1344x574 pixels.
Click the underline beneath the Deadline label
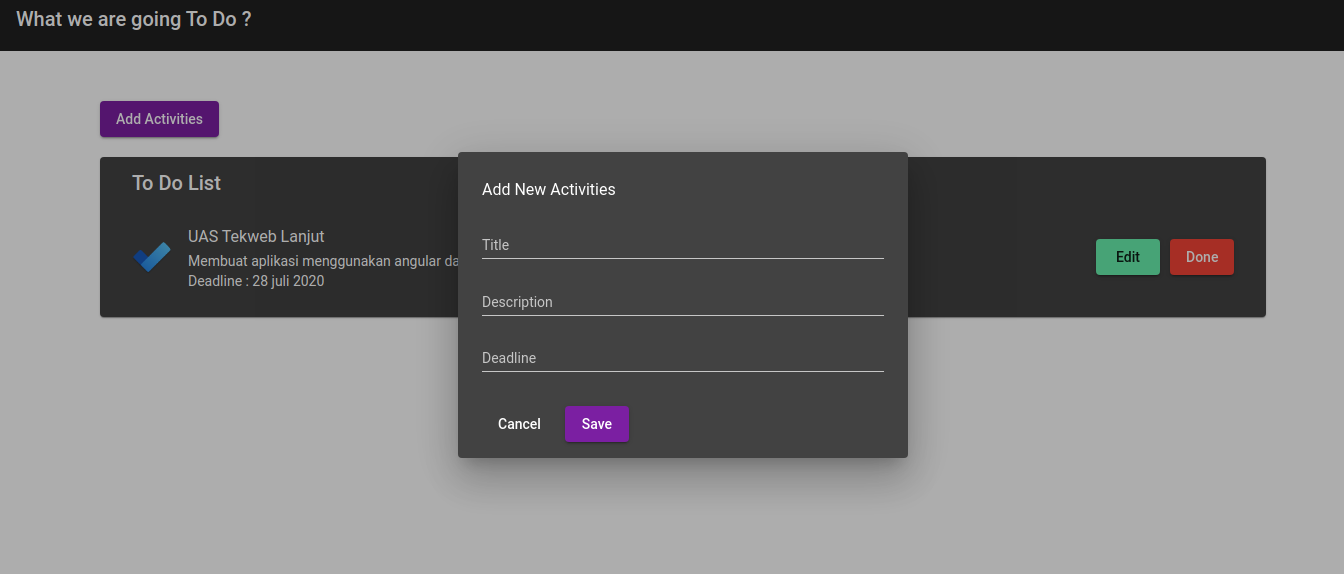[x=683, y=371]
